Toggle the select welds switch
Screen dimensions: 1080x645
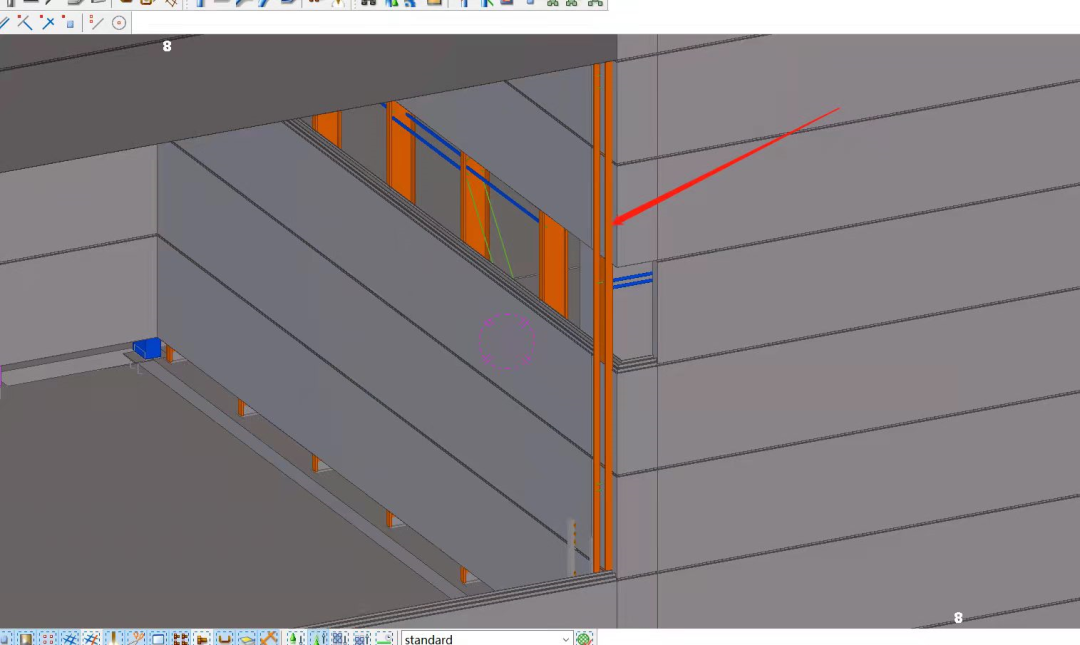[x=114, y=639]
